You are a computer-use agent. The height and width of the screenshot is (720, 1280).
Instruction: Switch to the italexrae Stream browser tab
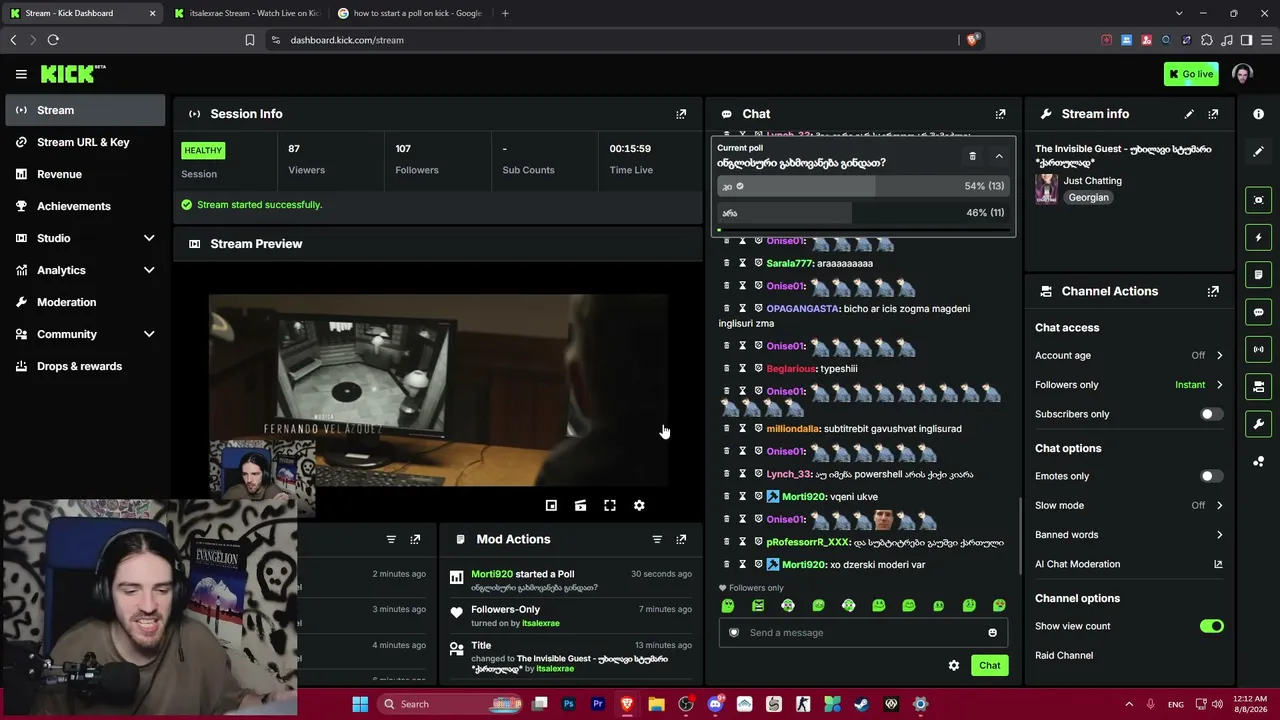[x=246, y=13]
